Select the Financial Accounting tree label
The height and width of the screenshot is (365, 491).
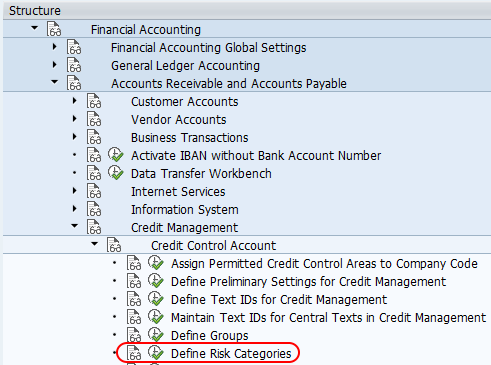(146, 30)
